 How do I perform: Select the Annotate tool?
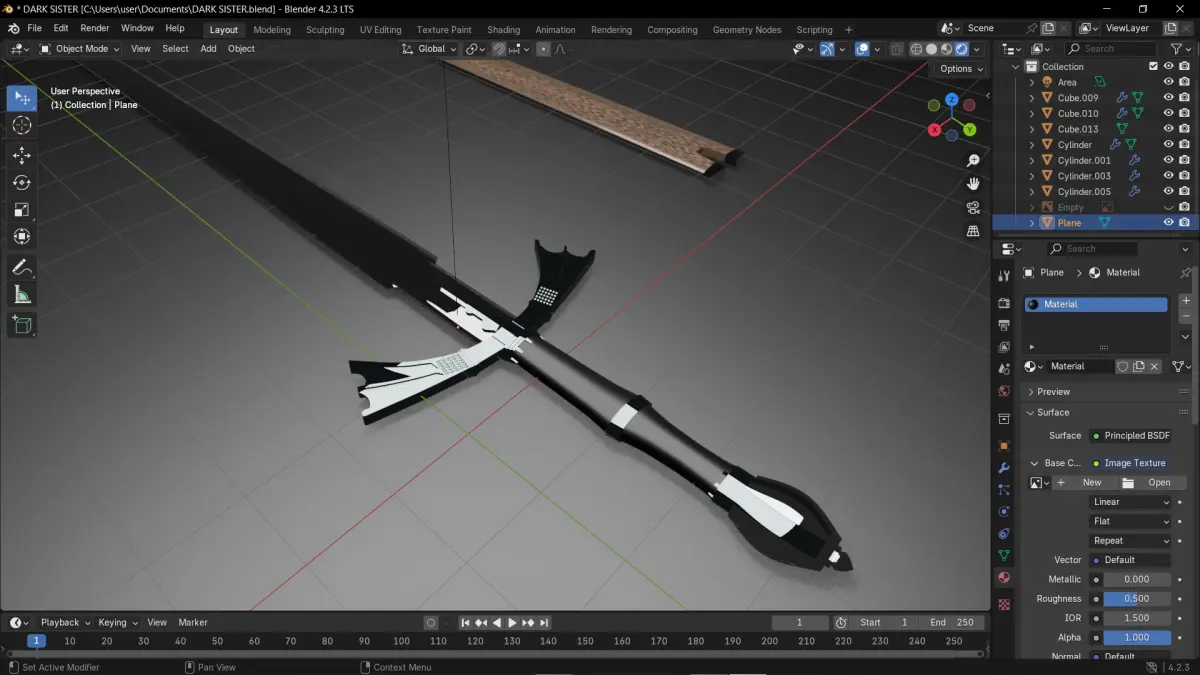(x=22, y=267)
